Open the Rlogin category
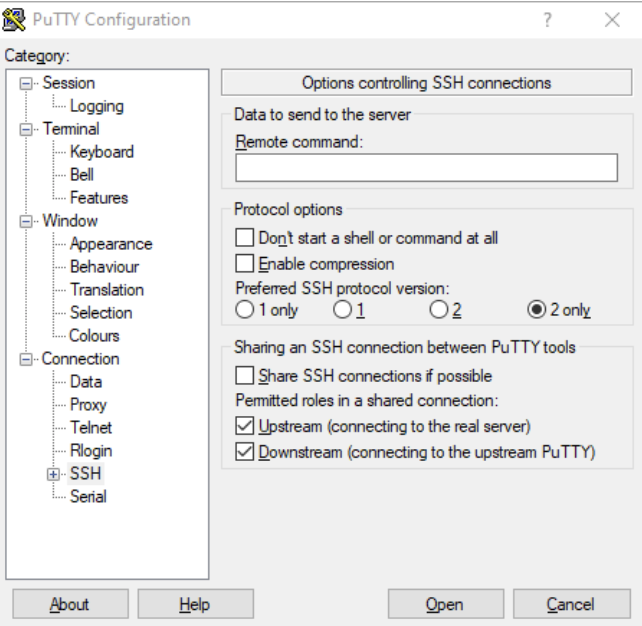Screen dimensions: 642x626 click(x=91, y=451)
